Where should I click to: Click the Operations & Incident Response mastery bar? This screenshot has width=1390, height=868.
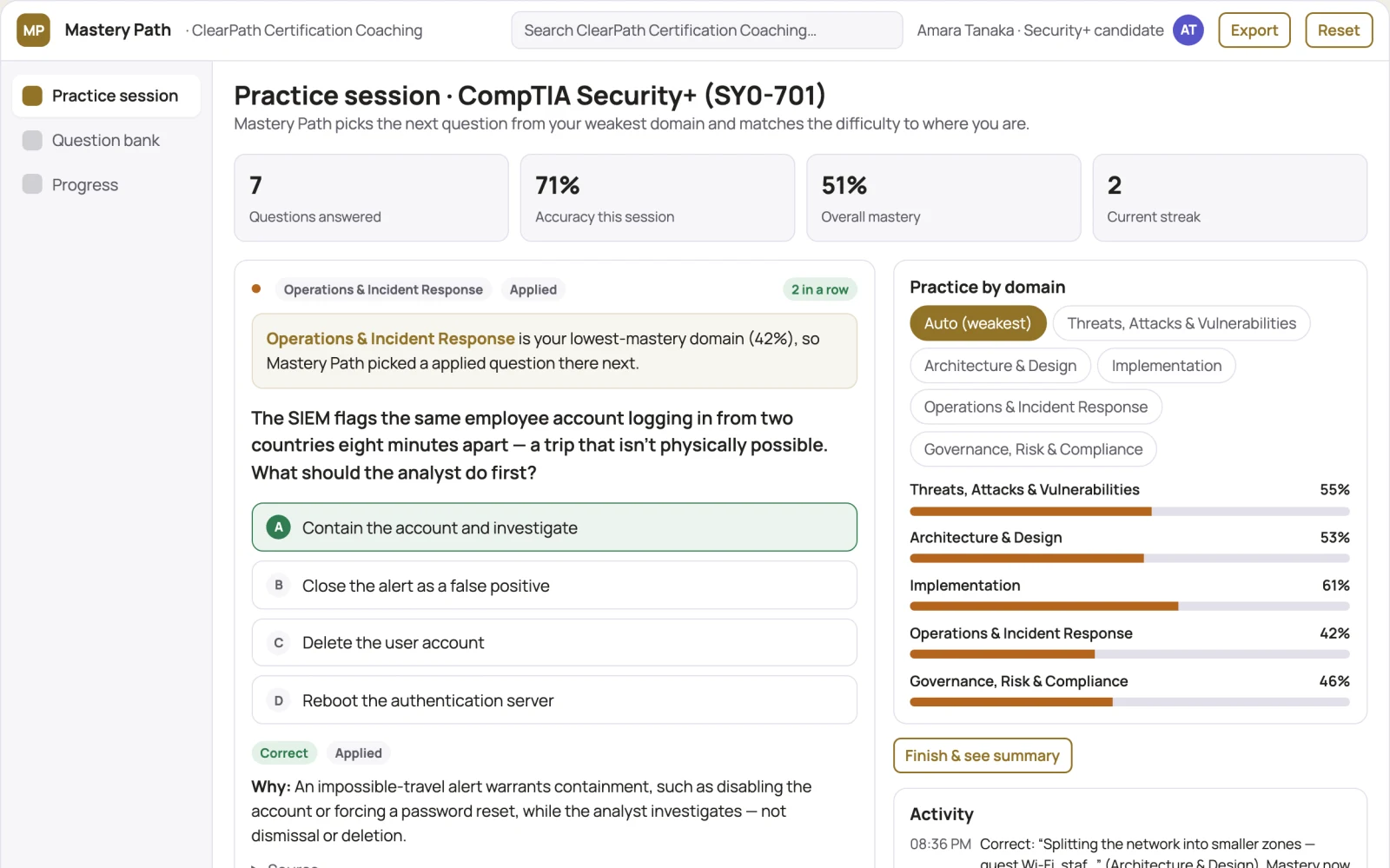click(1129, 654)
